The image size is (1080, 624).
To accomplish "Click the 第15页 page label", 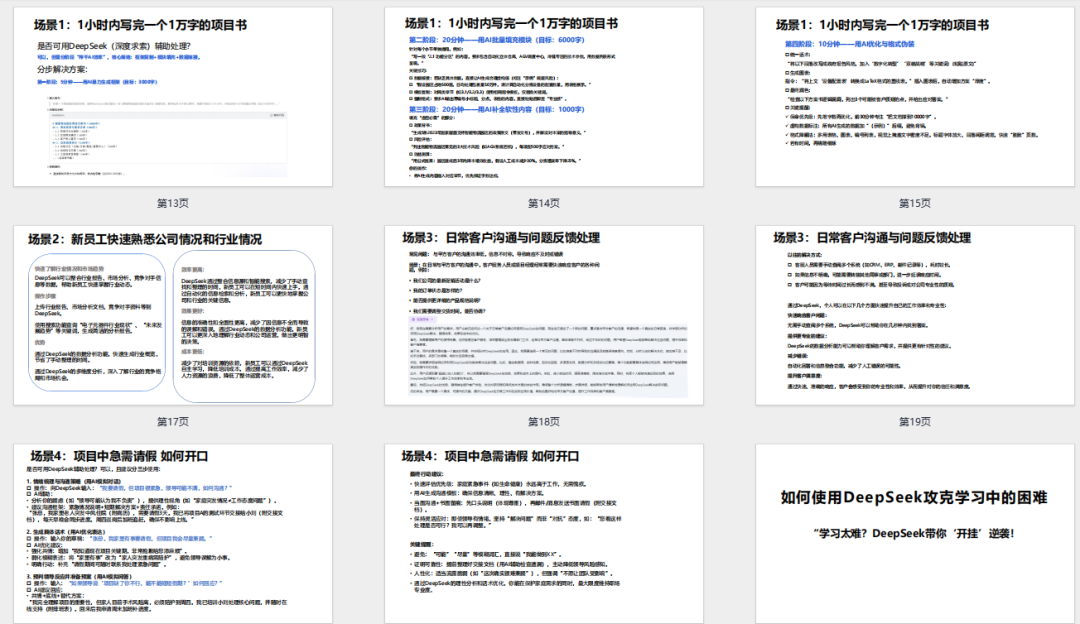I will tap(915, 203).
